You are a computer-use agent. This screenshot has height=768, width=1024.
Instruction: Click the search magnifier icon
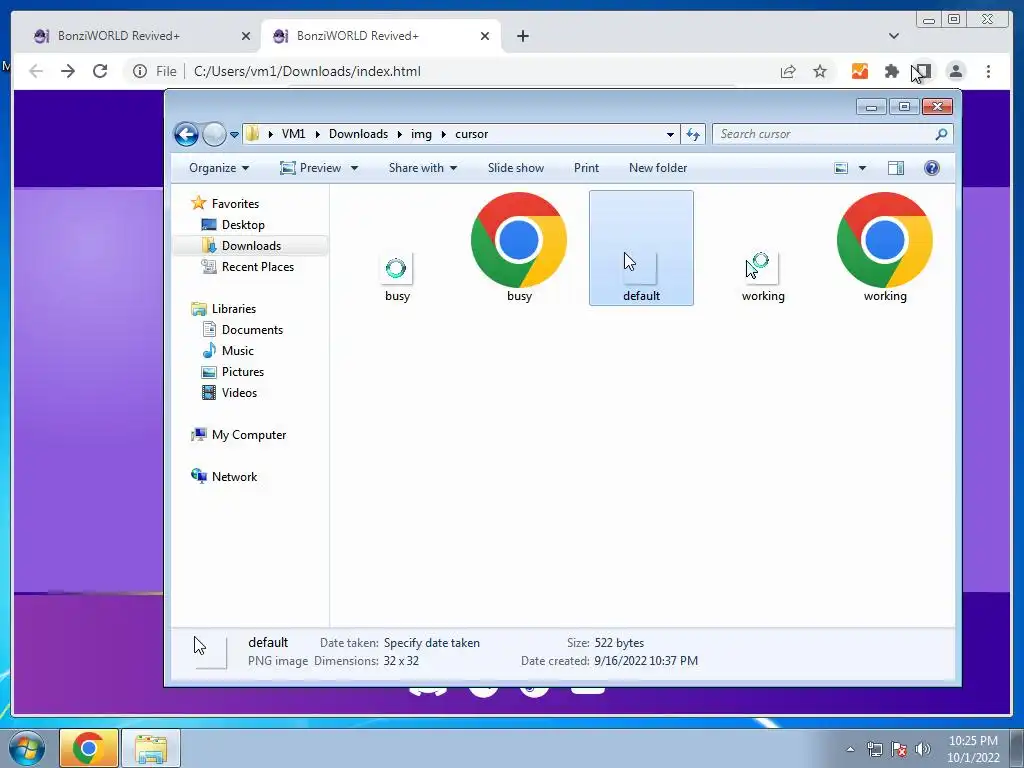[941, 134]
